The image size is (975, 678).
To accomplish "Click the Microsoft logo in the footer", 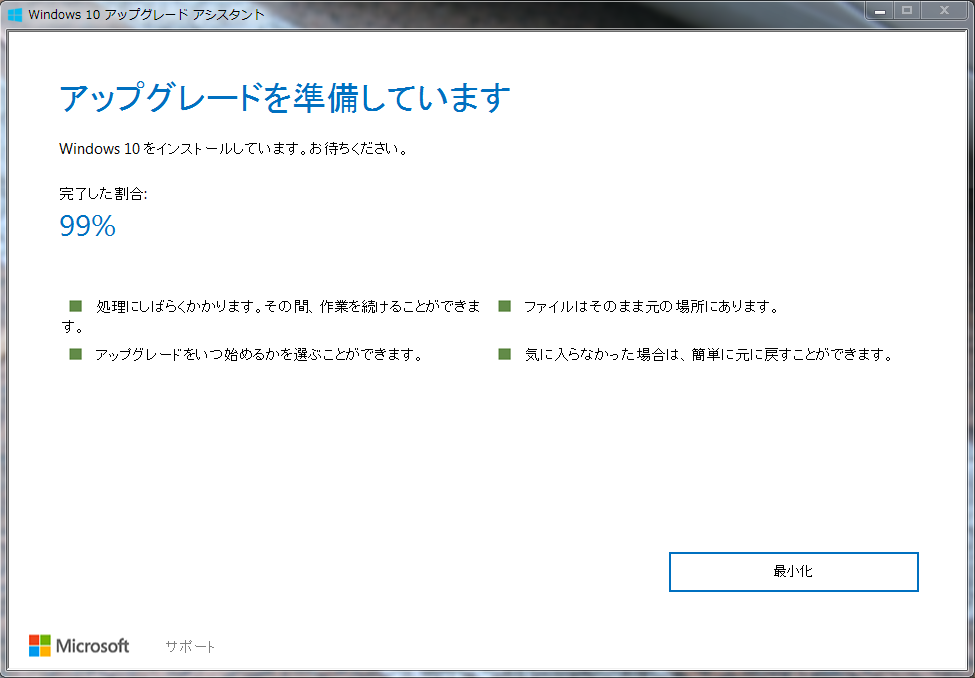I will click(x=79, y=646).
